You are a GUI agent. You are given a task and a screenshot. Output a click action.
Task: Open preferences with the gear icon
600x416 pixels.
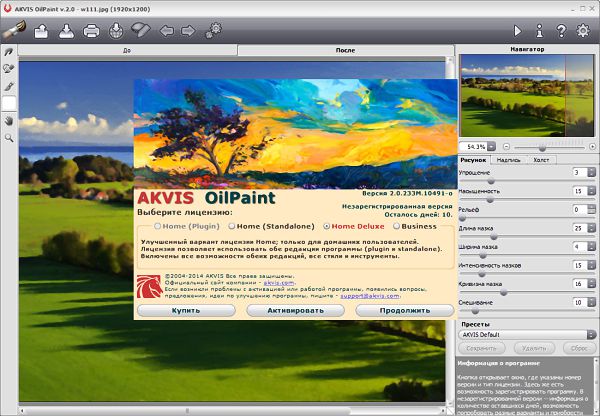[x=583, y=30]
